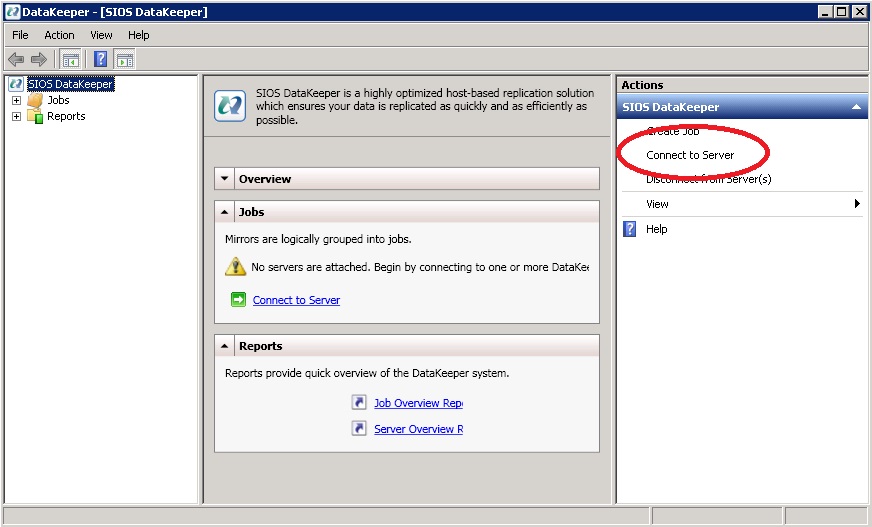Open the Job Overview Report link
Viewport: 872px width, 527px height.
[418, 403]
